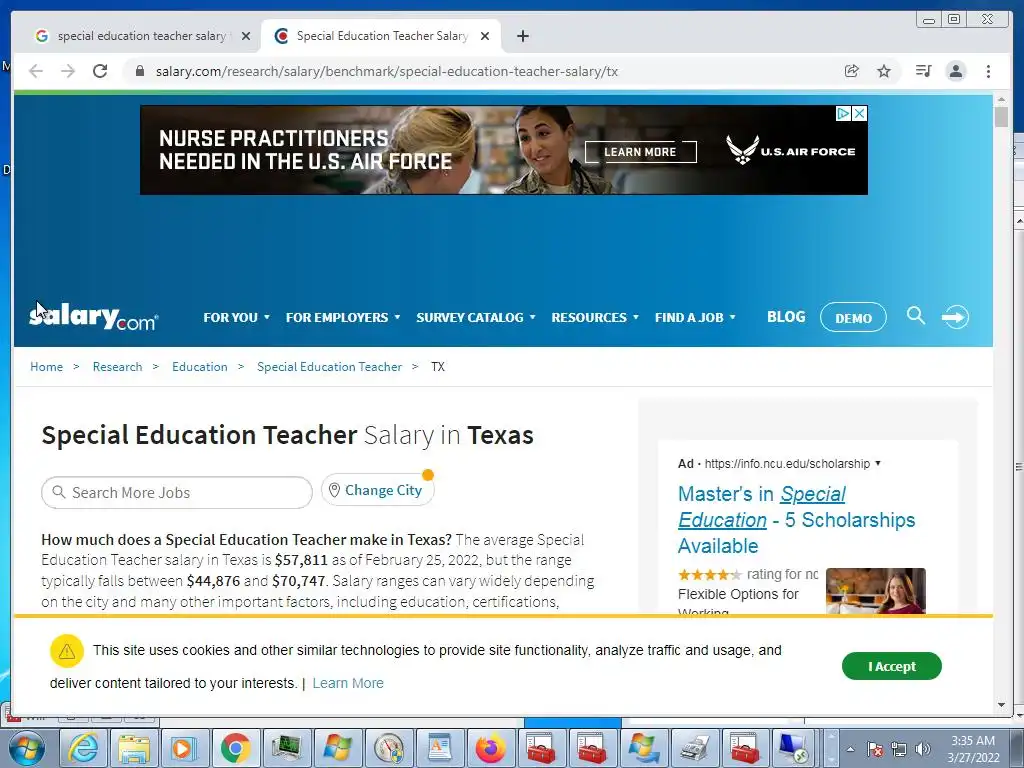Open the clock showing 3:35 AM
The height and width of the screenshot is (768, 1024).
pos(973,749)
